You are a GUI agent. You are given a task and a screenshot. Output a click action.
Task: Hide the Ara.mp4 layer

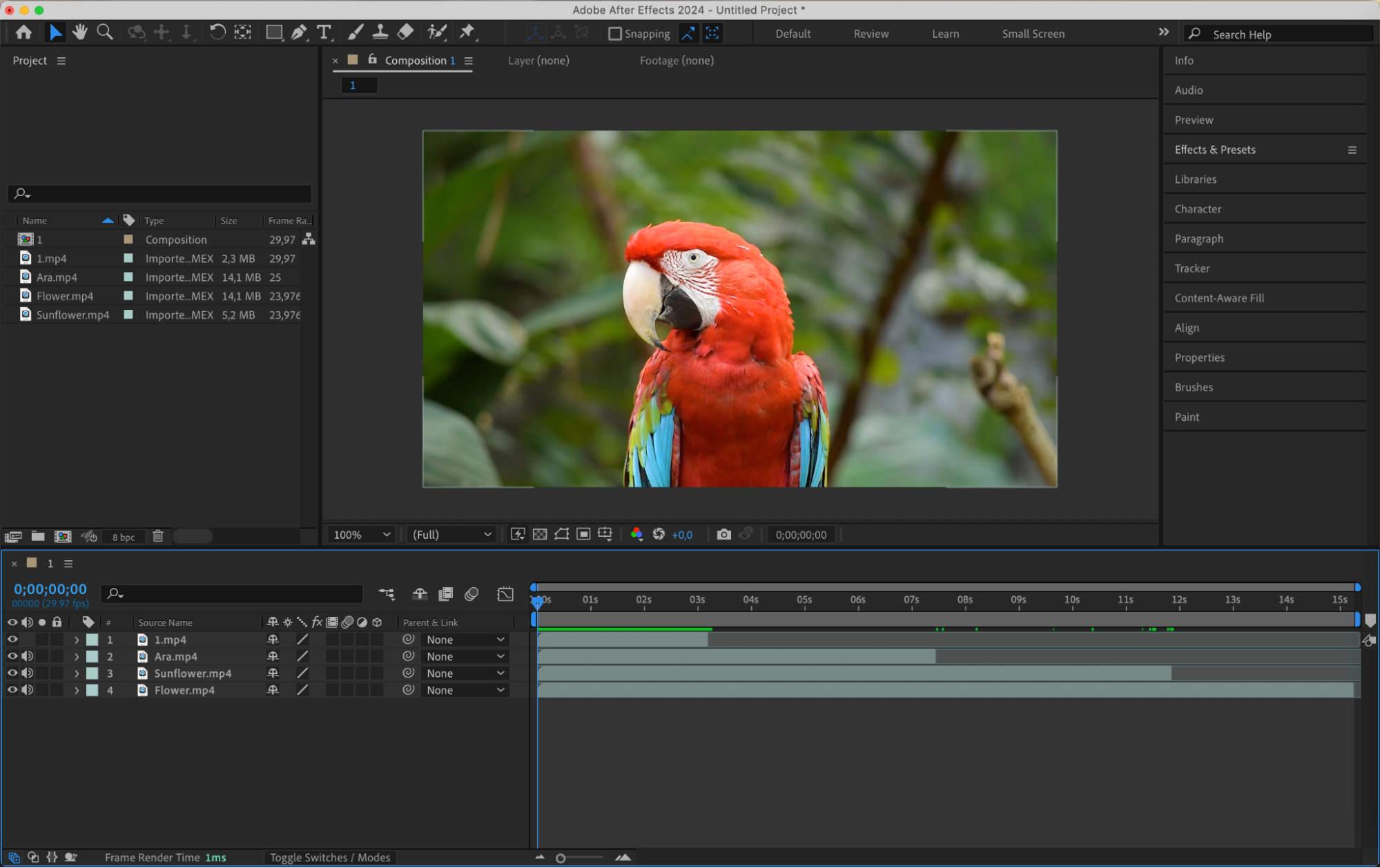point(12,656)
